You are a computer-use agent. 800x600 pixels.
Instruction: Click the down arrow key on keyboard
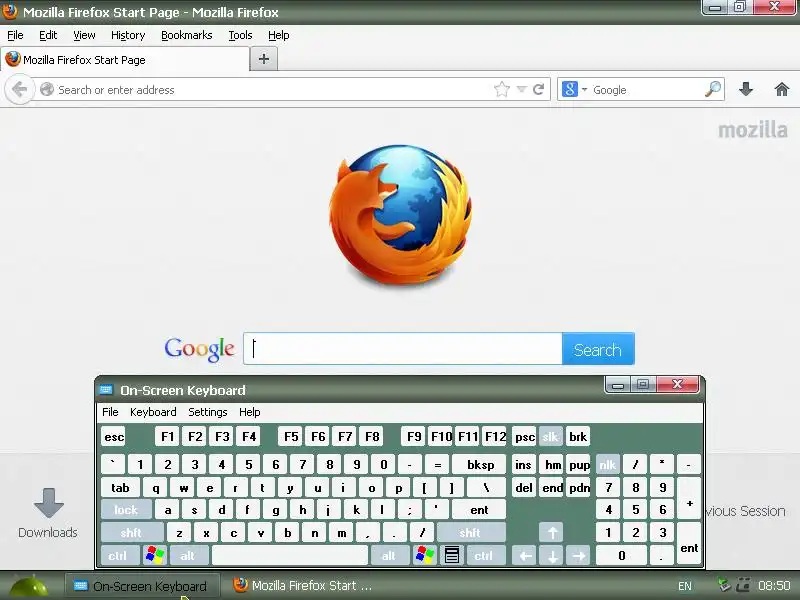(552, 555)
